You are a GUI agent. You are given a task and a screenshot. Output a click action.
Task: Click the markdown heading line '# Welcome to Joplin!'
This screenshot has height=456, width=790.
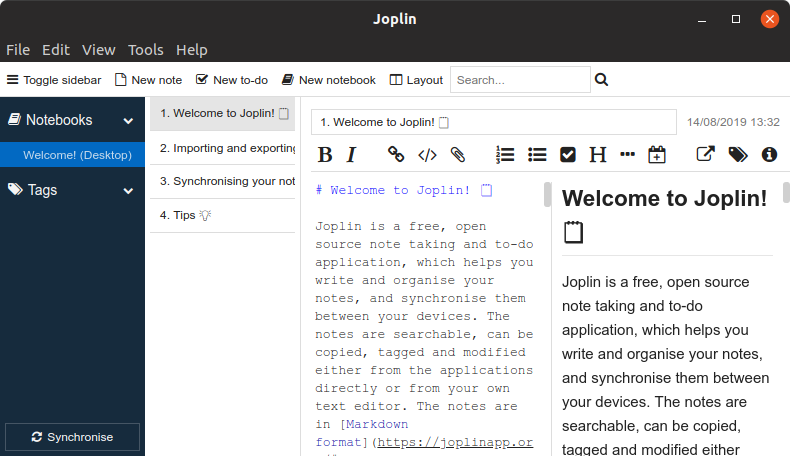[x=404, y=190]
